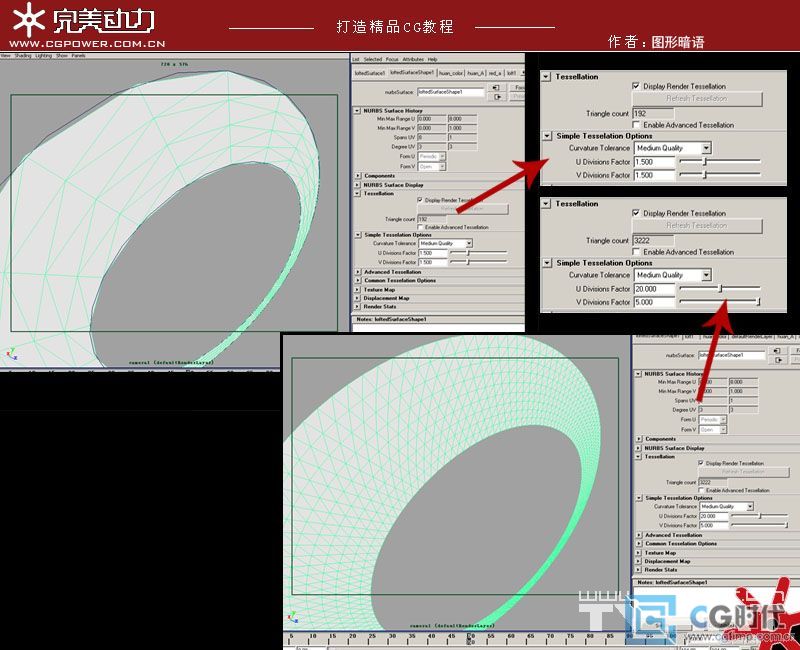Adjust V Divisions Factor slider in lower Attribute Editor
This screenshot has width=800, height=650.
[760, 526]
